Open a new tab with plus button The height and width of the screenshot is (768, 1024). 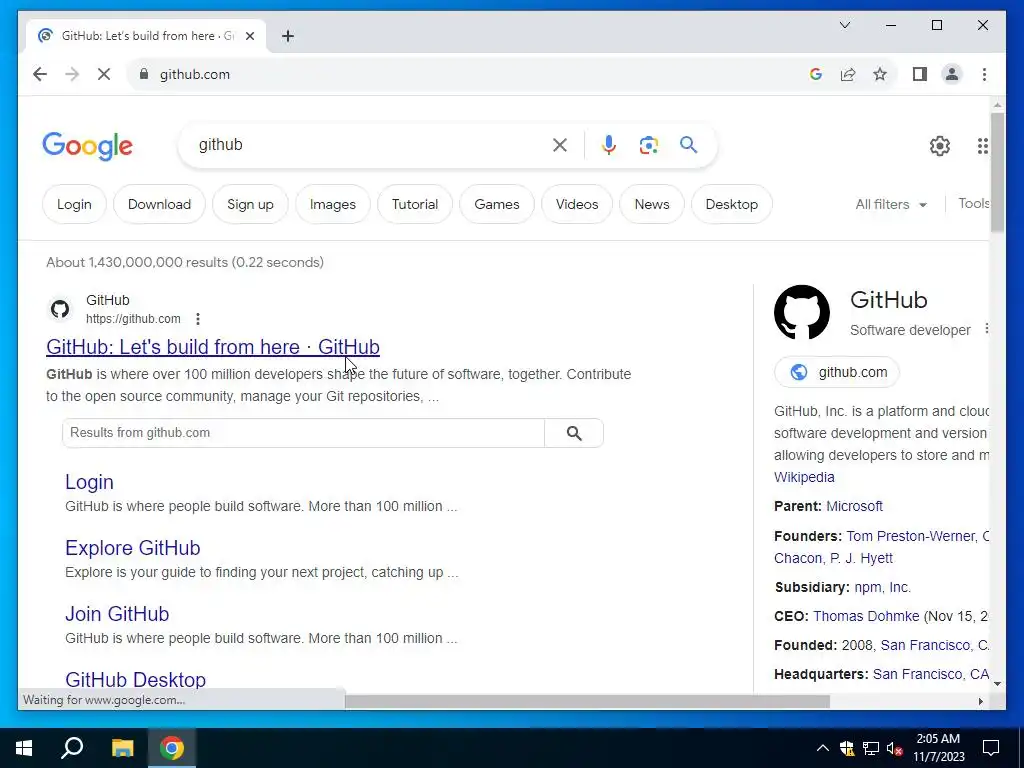pos(288,36)
